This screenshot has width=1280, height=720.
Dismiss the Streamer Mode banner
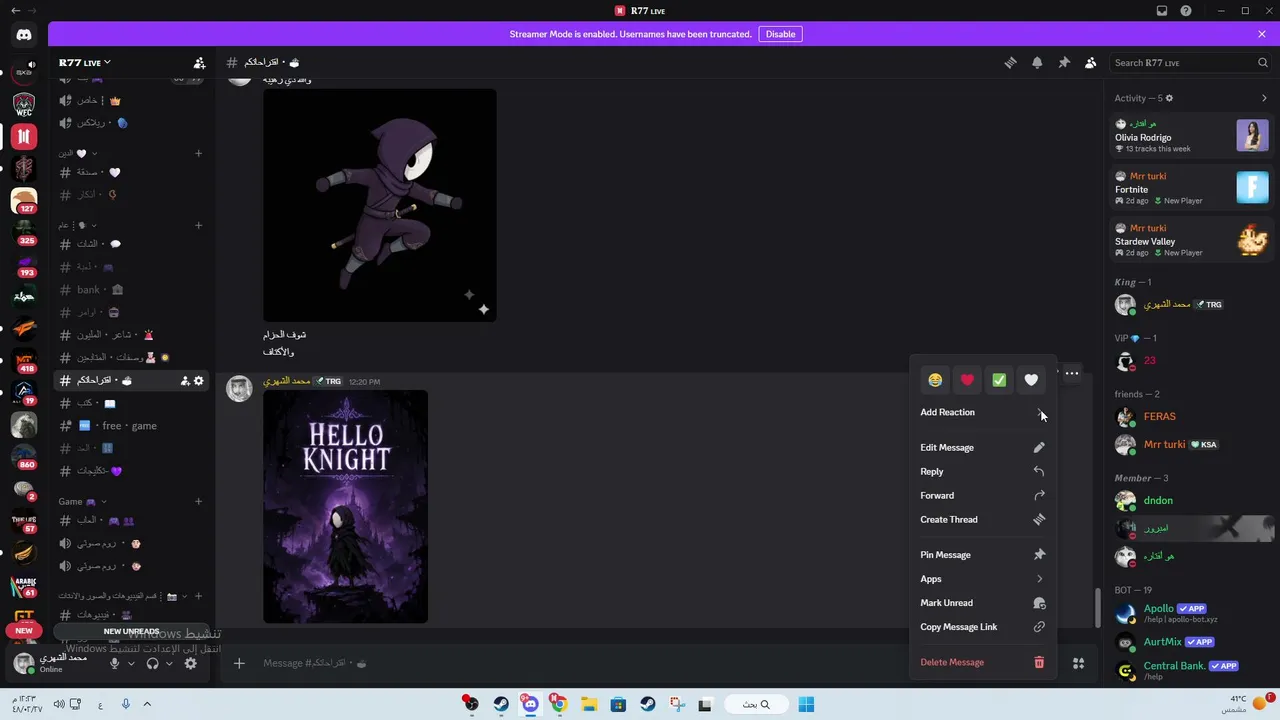(x=1262, y=34)
